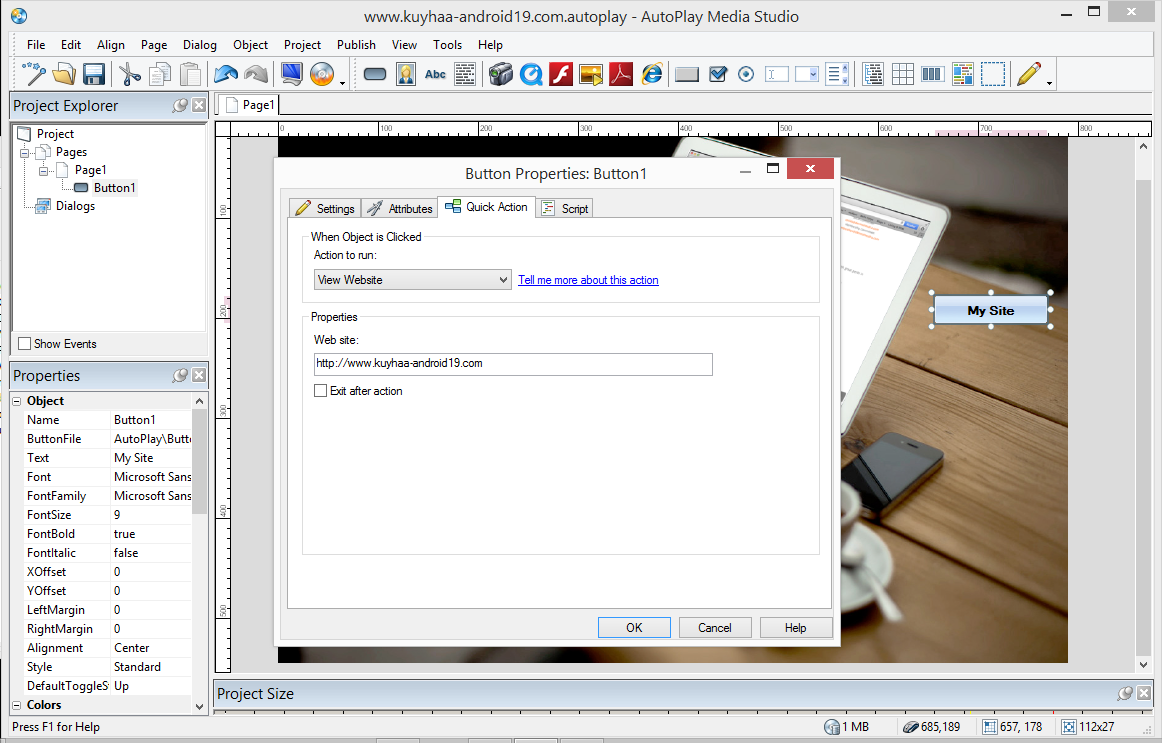This screenshot has width=1162, height=743.
Task: Open the Publish menu
Action: coord(356,45)
